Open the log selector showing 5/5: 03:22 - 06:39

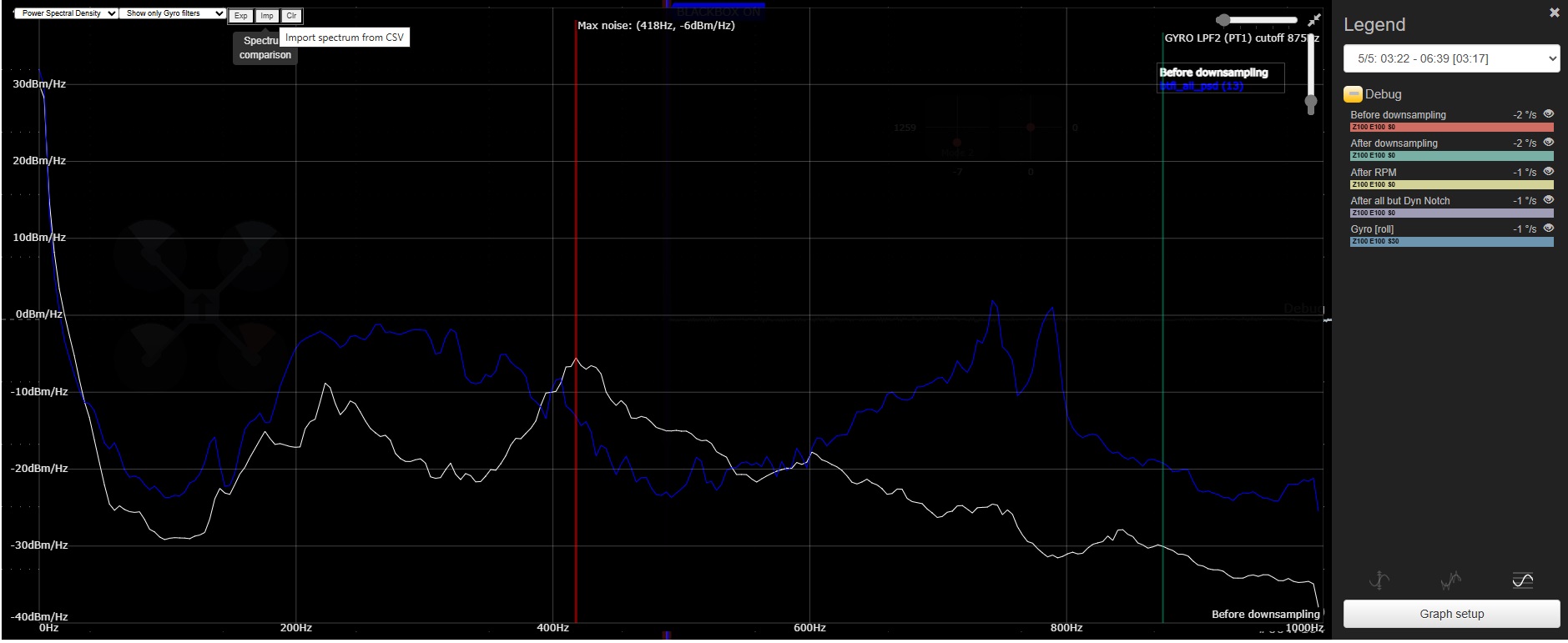[1451, 58]
